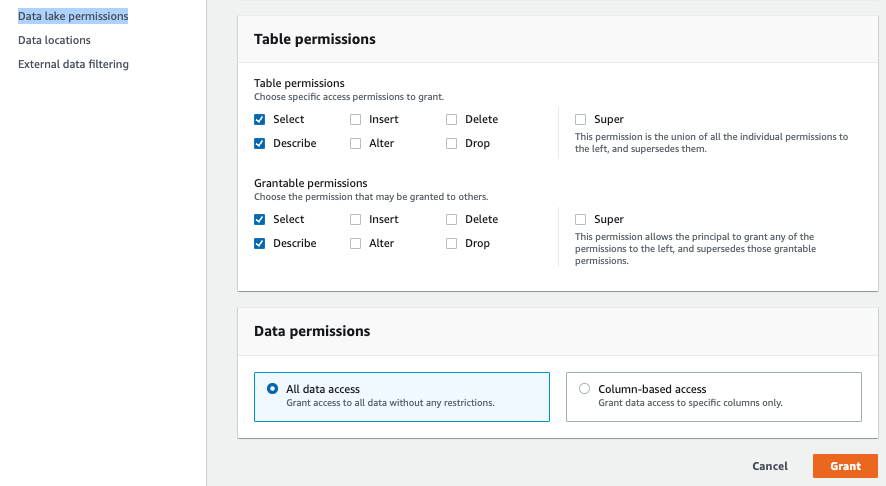Check Alter under Grantable permissions
Viewport: 886px width, 486px height.
tap(356, 243)
